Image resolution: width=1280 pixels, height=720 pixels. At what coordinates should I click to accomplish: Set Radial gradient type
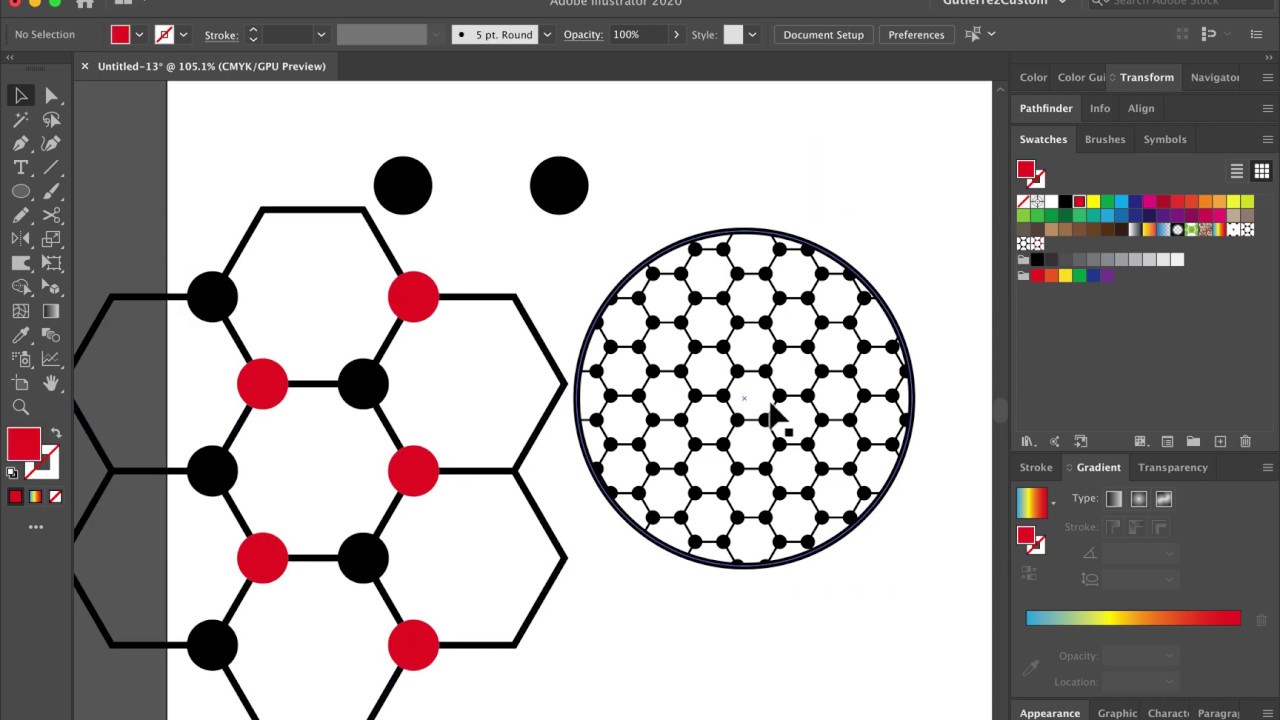1139,499
